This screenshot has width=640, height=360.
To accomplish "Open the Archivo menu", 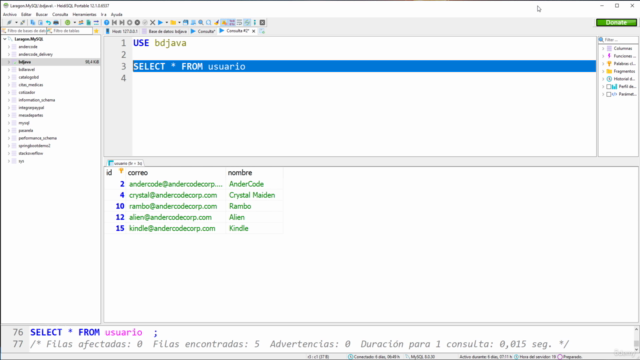I will tap(10, 14).
